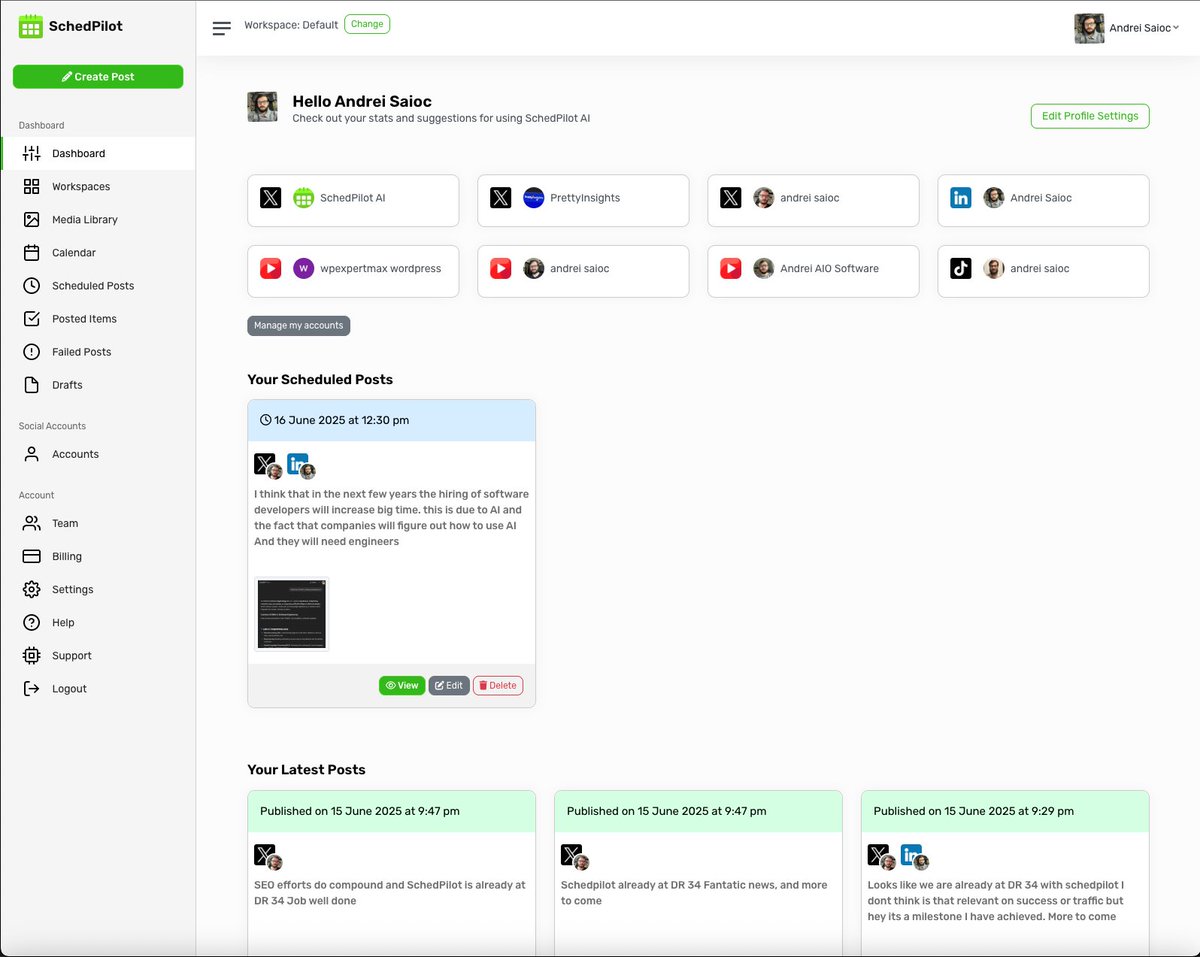The image size is (1200, 957).
Task: Open Media Library from the sidebar
Action: click(84, 220)
